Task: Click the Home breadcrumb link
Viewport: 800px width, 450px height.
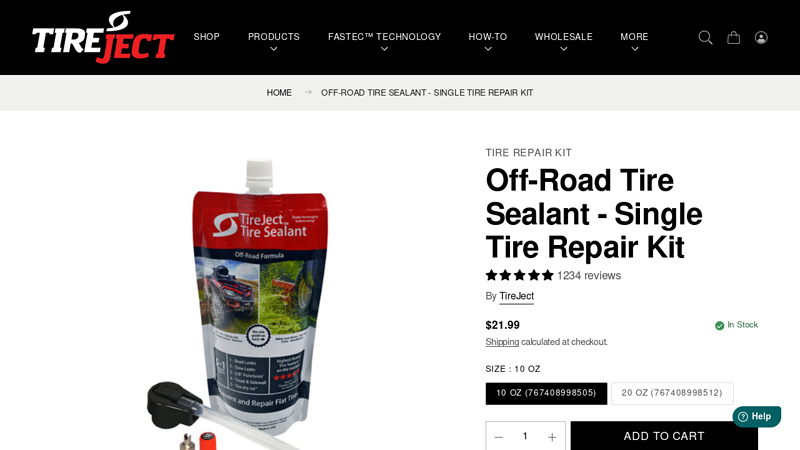Action: pyautogui.click(x=279, y=92)
